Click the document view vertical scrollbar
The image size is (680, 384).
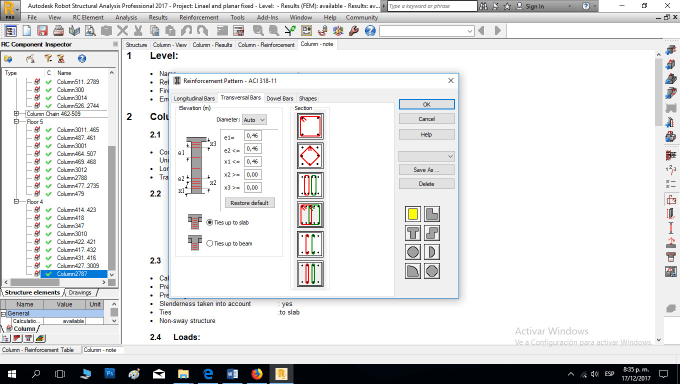[x=659, y=197]
